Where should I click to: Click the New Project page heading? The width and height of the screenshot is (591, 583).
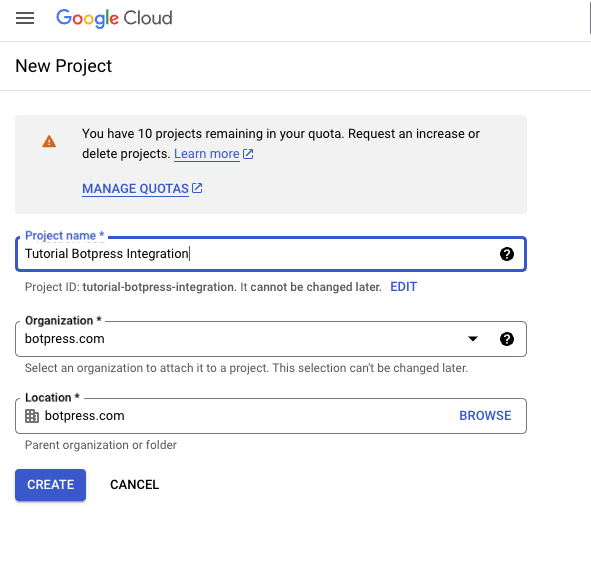point(63,66)
